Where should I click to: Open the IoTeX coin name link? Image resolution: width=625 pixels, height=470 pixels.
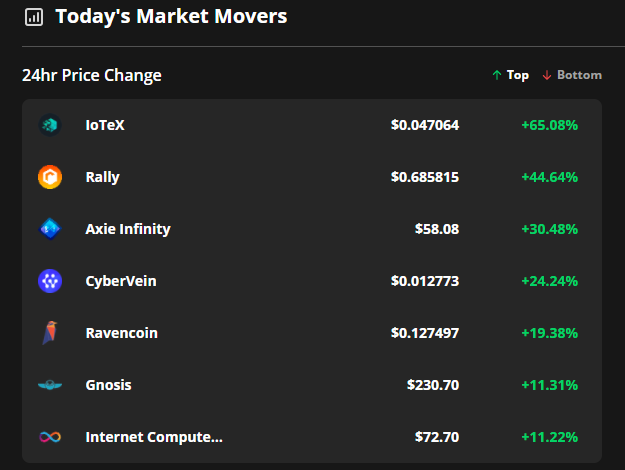(105, 125)
